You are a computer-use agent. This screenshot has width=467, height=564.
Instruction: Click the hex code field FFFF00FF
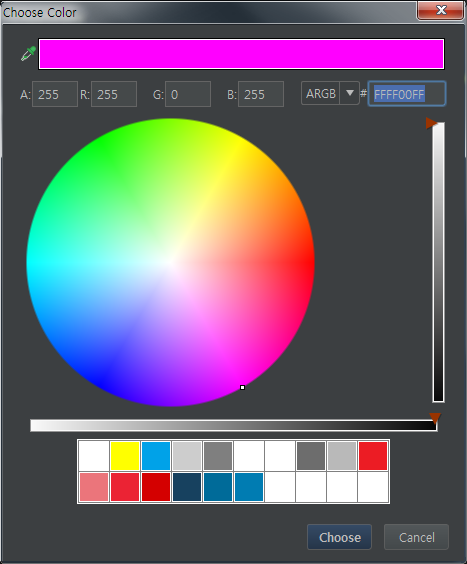point(407,94)
